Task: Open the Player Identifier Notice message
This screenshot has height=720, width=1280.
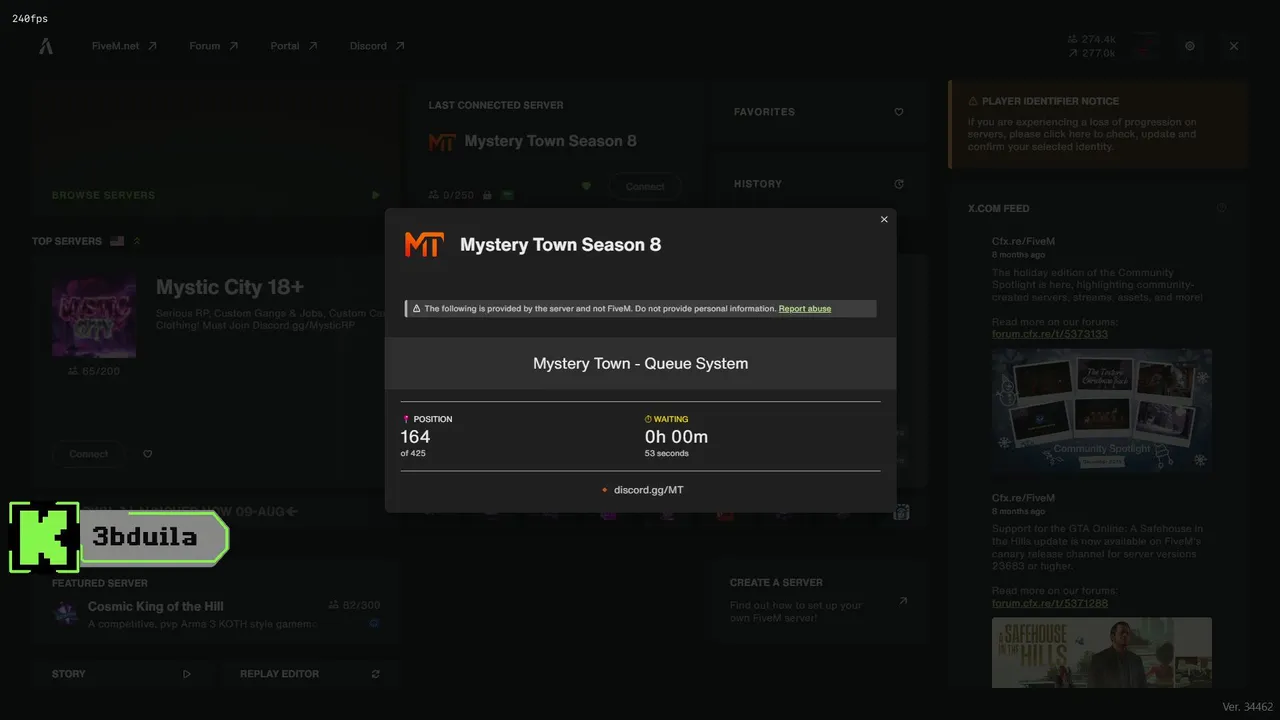Action: point(1098,124)
